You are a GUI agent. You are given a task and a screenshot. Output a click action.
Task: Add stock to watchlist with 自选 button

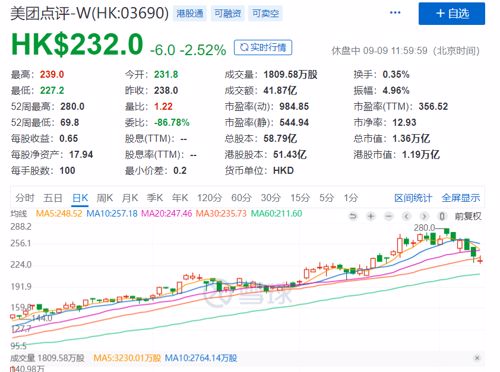coord(452,14)
